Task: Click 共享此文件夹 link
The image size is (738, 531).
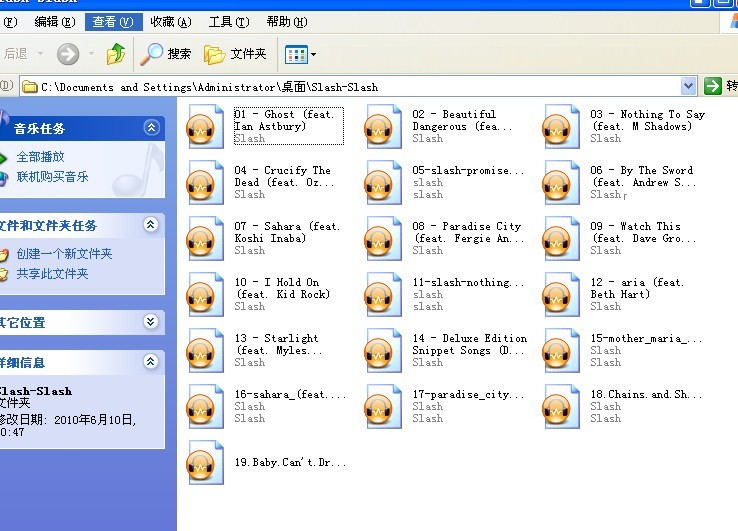Action: [52, 274]
